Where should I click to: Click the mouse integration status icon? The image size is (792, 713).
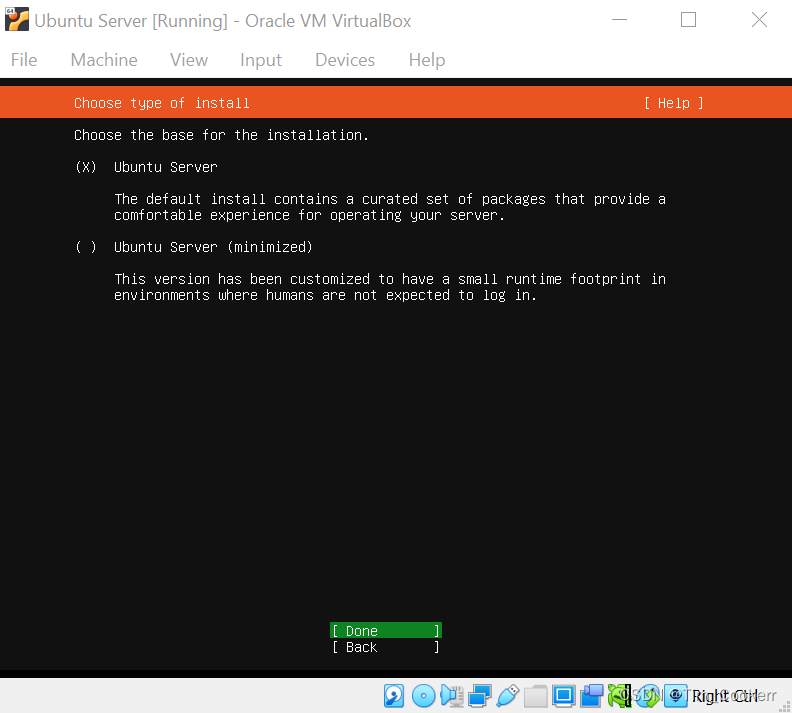[x=648, y=696]
